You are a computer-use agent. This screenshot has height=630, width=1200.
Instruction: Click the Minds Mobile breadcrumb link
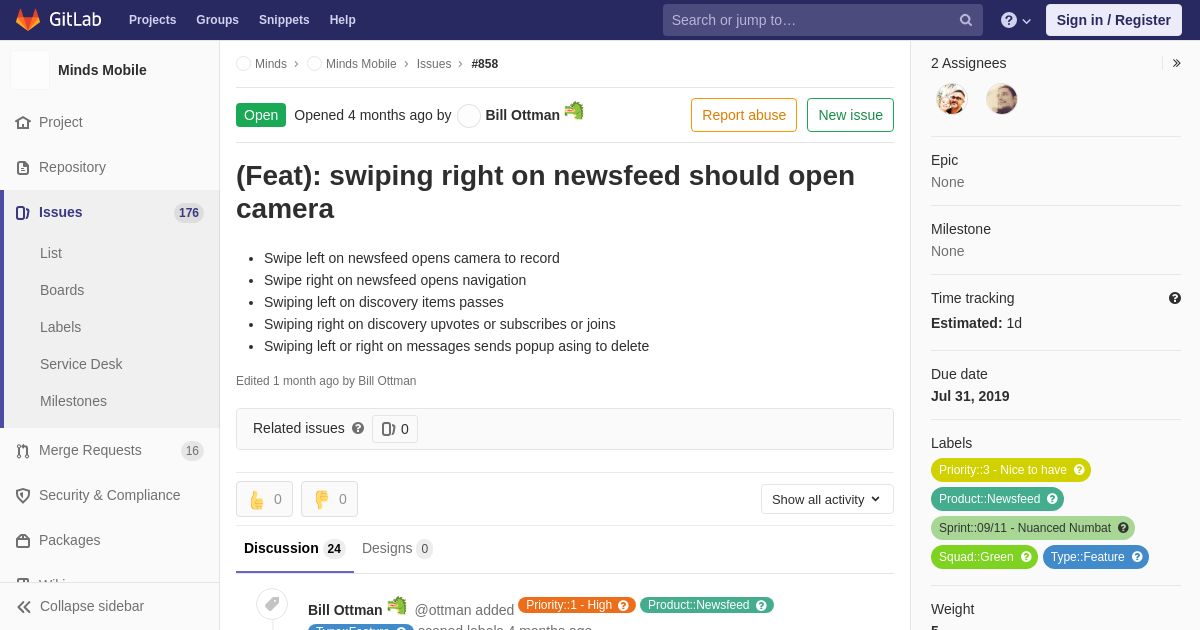click(361, 64)
